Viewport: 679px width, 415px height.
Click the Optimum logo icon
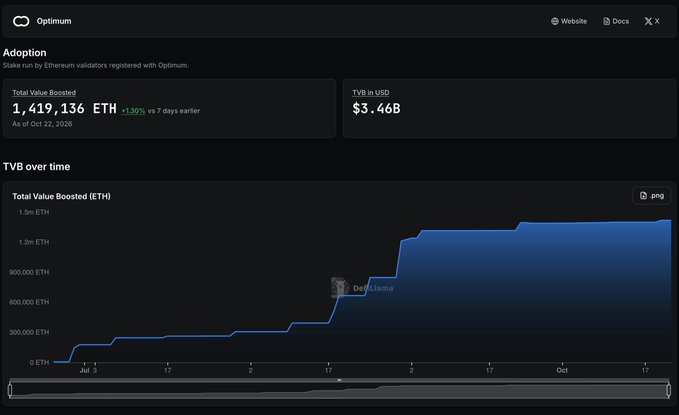click(21, 21)
